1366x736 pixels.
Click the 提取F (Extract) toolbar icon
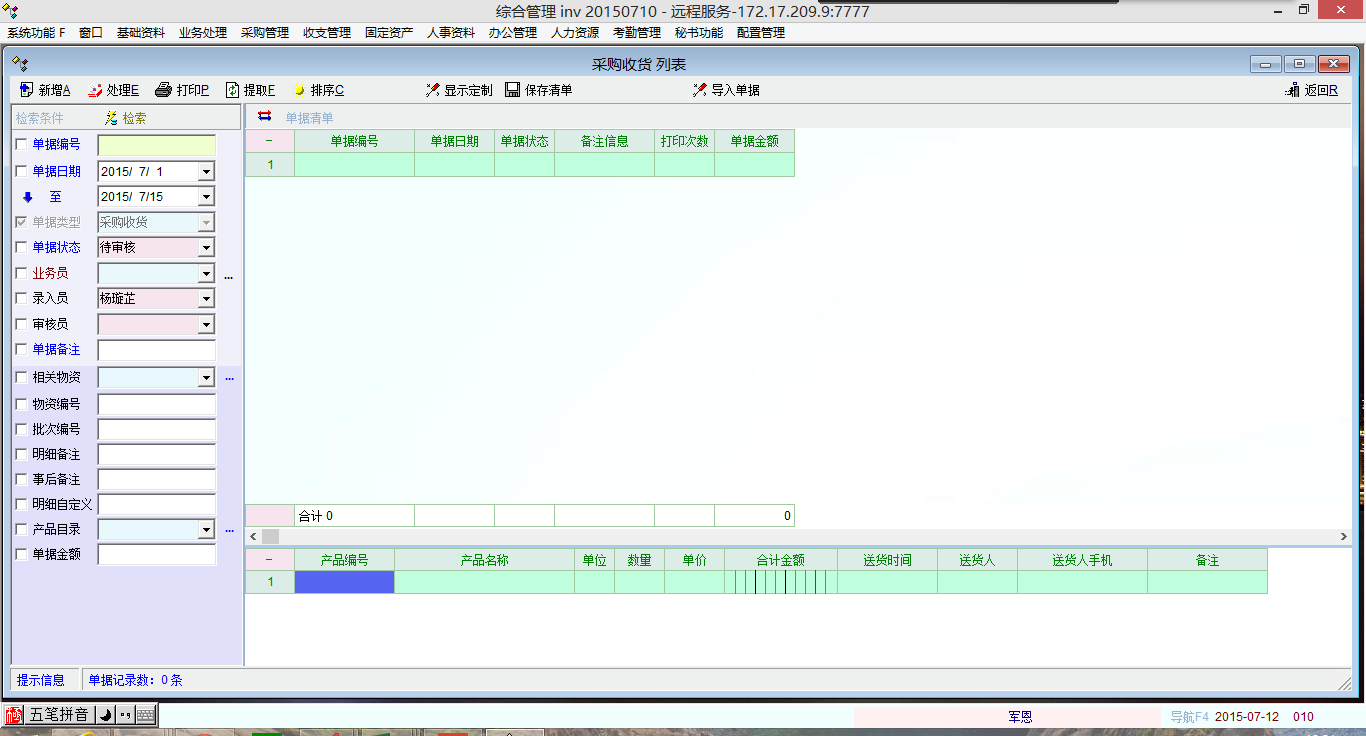click(x=233, y=90)
